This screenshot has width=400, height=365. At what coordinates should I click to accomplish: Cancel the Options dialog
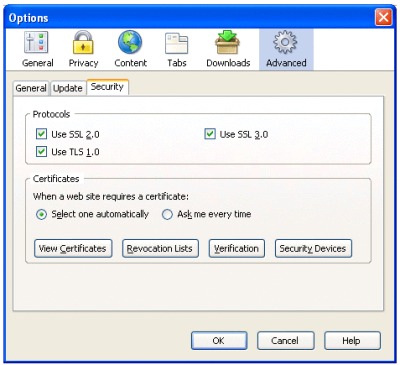285,340
